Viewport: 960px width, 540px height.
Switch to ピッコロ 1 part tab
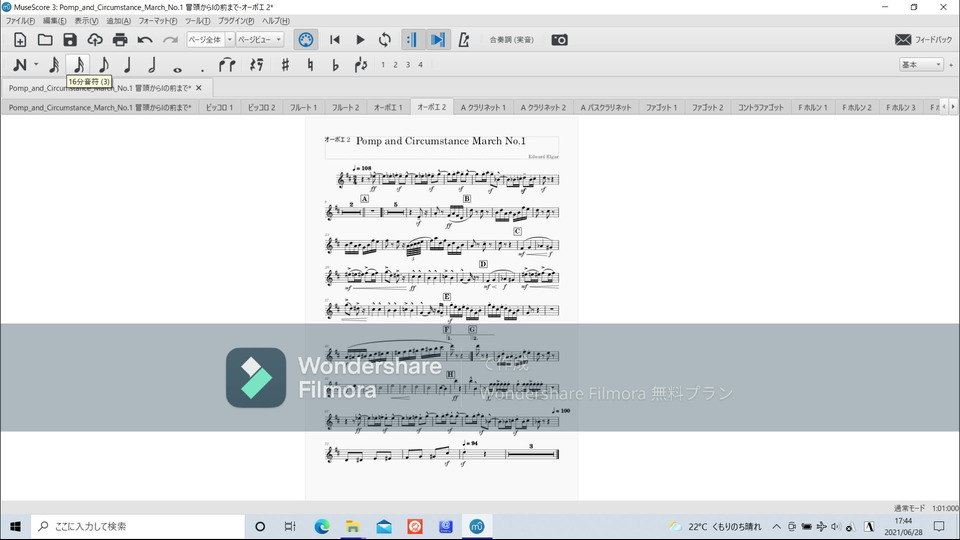pos(219,107)
